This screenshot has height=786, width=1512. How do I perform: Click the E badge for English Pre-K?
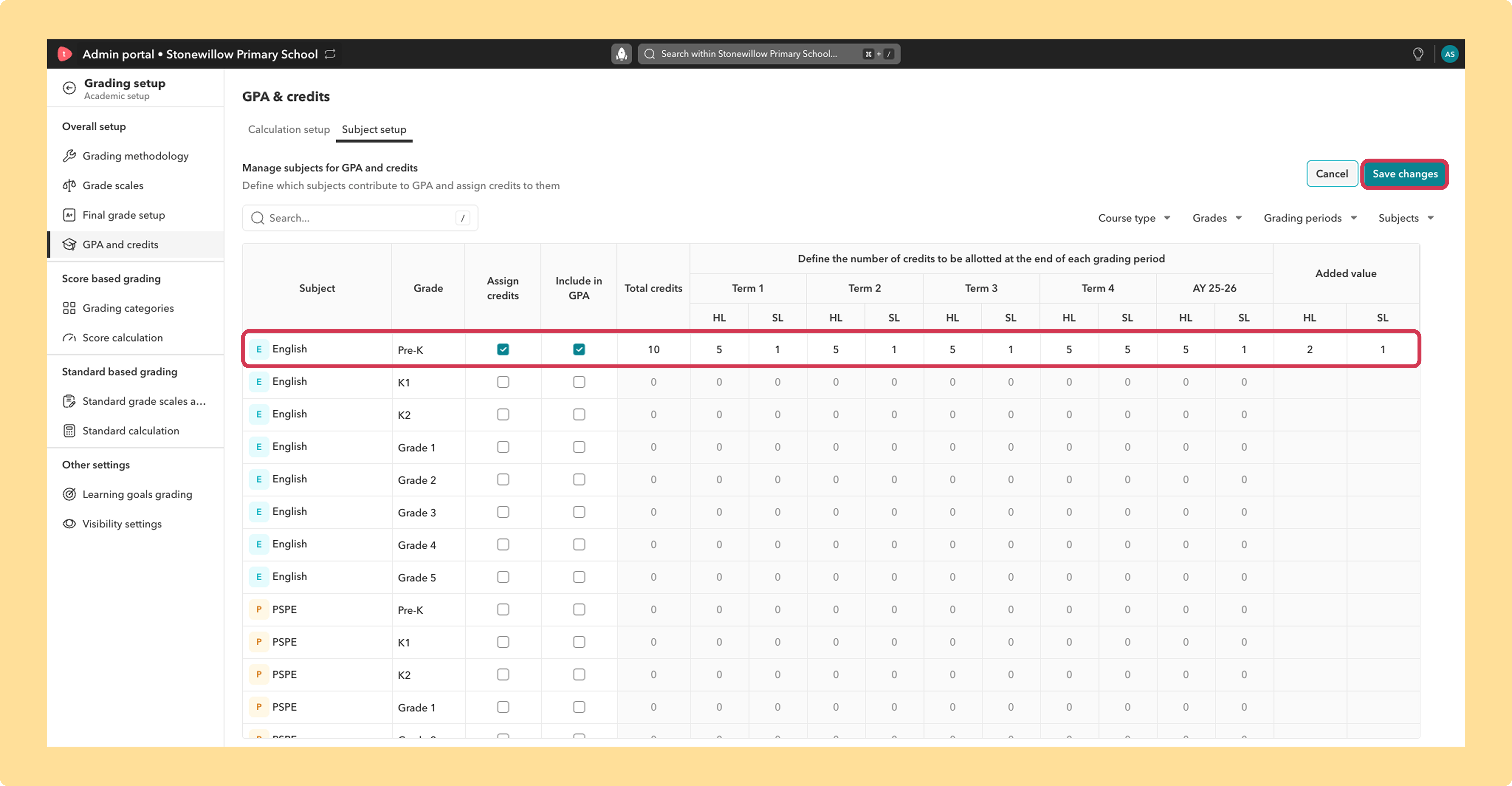coord(259,349)
